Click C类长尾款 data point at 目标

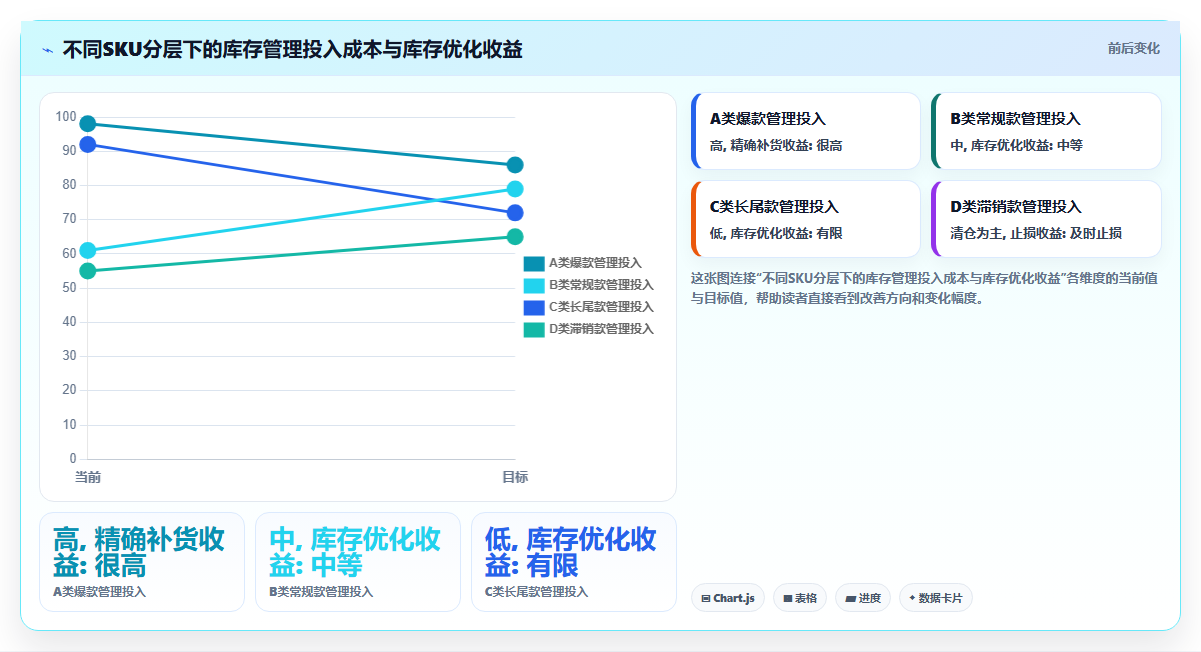point(515,213)
